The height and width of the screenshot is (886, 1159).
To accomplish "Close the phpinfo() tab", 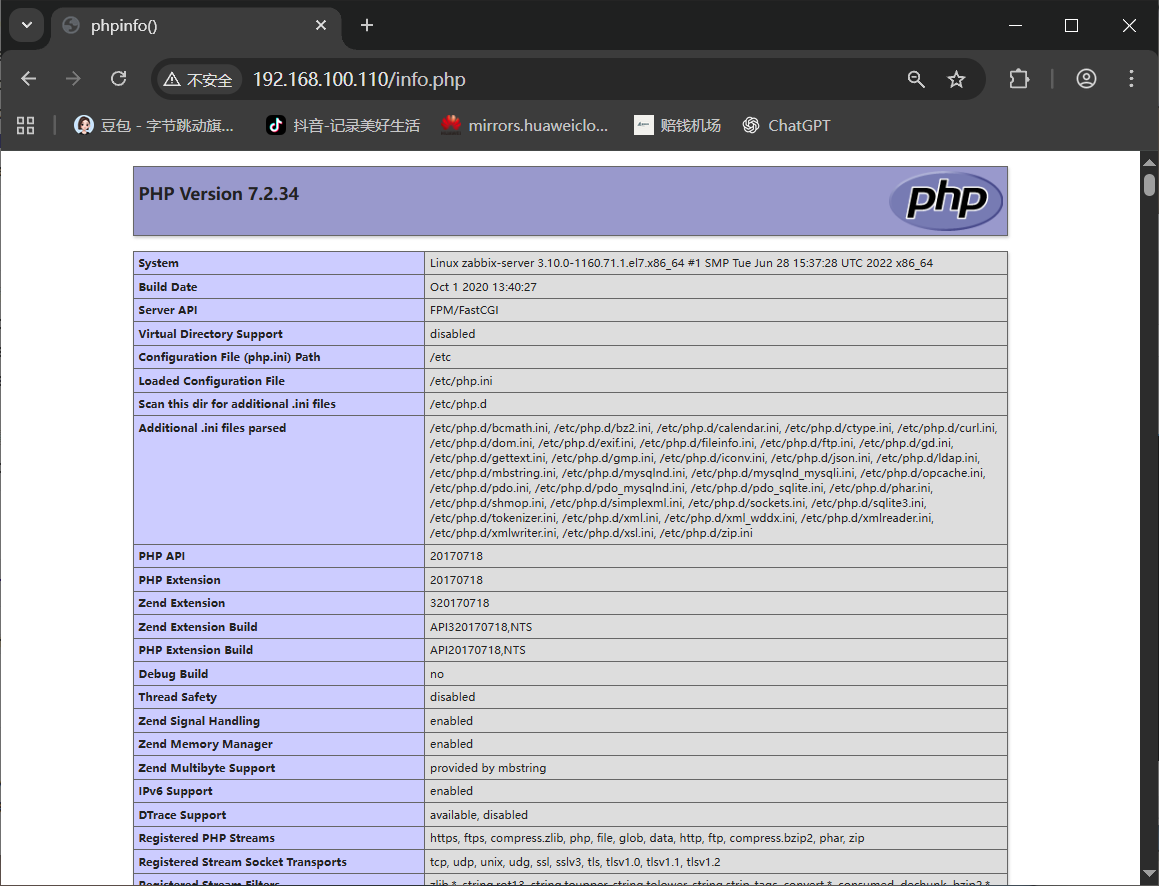I will pyautogui.click(x=321, y=25).
